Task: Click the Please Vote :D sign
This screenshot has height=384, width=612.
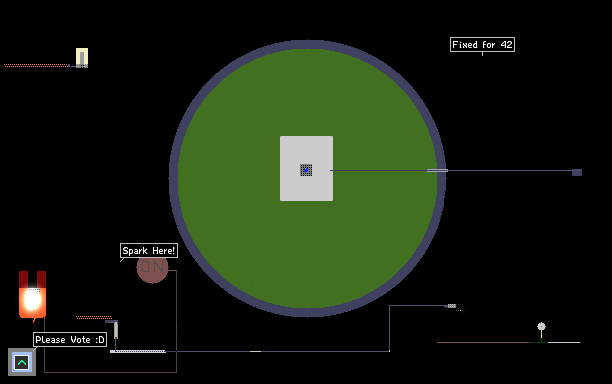Action: pyautogui.click(x=70, y=340)
